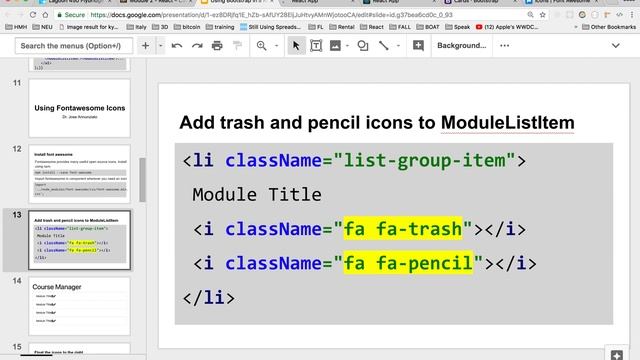The height and width of the screenshot is (360, 640).
Task: Click the Explore button at bottom right
Action: point(616,354)
